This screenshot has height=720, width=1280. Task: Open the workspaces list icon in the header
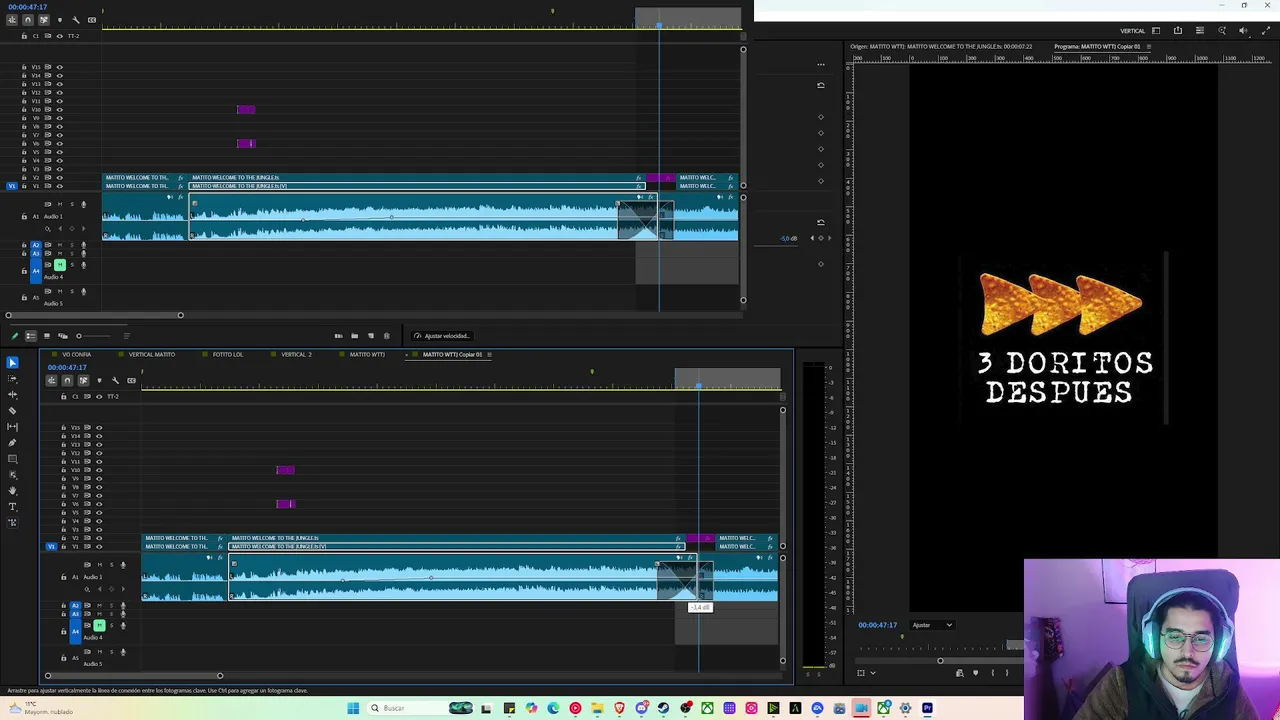pyautogui.click(x=1200, y=31)
